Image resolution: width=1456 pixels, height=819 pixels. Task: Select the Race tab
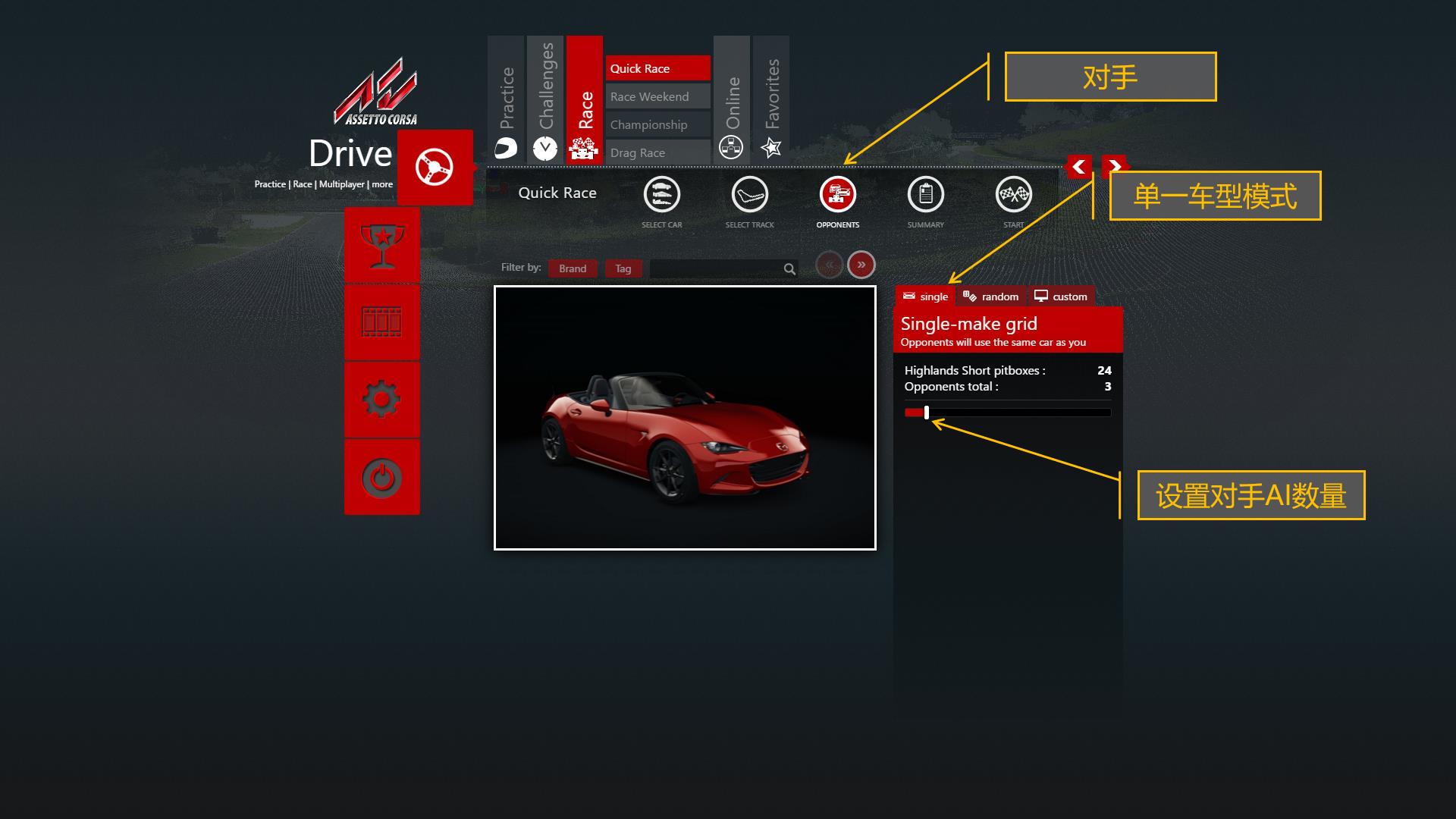[x=585, y=99]
